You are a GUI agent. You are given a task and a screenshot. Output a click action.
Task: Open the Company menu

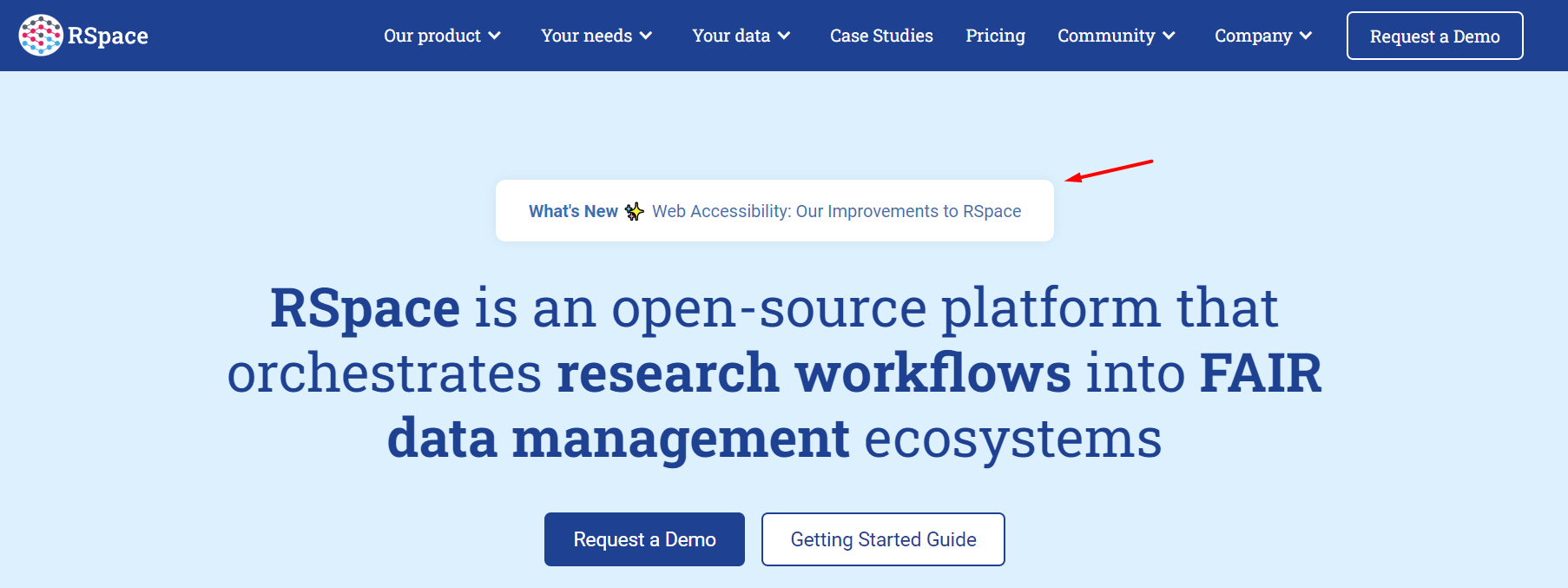click(x=1253, y=36)
